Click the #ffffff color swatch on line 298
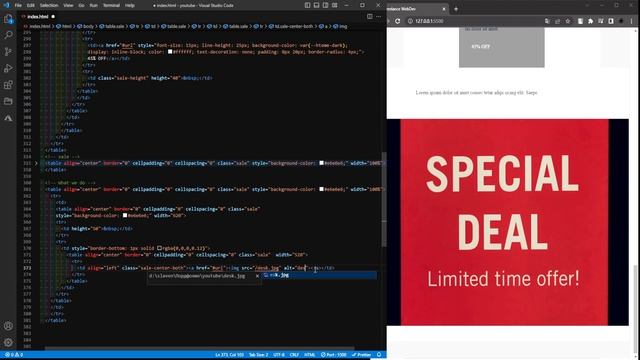The height and width of the screenshot is (360, 640). click(170, 52)
